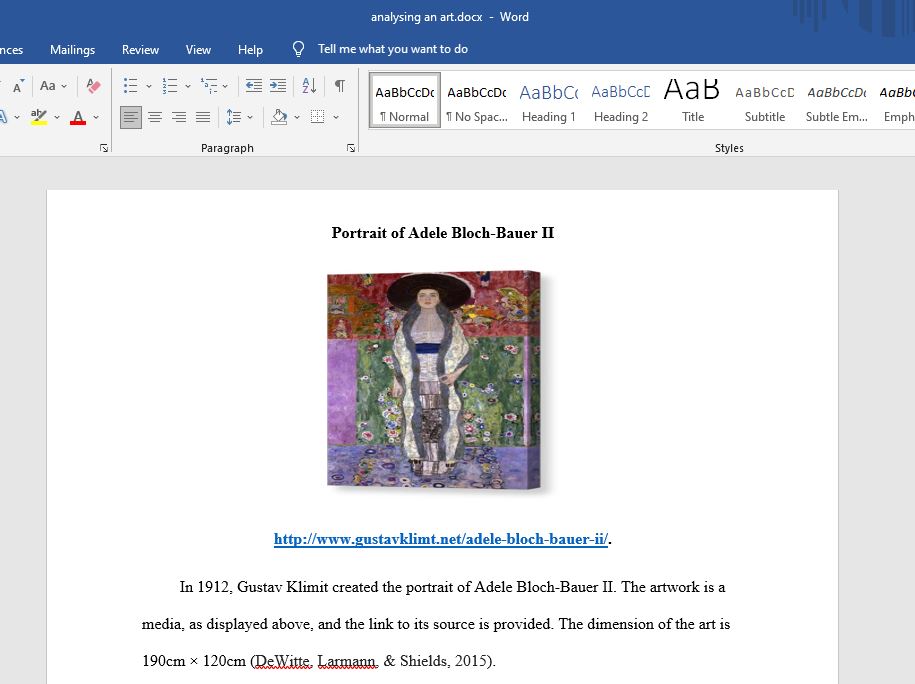Viewport: 915px width, 684px height.
Task: Apply the Emphasis style
Action: (896, 100)
